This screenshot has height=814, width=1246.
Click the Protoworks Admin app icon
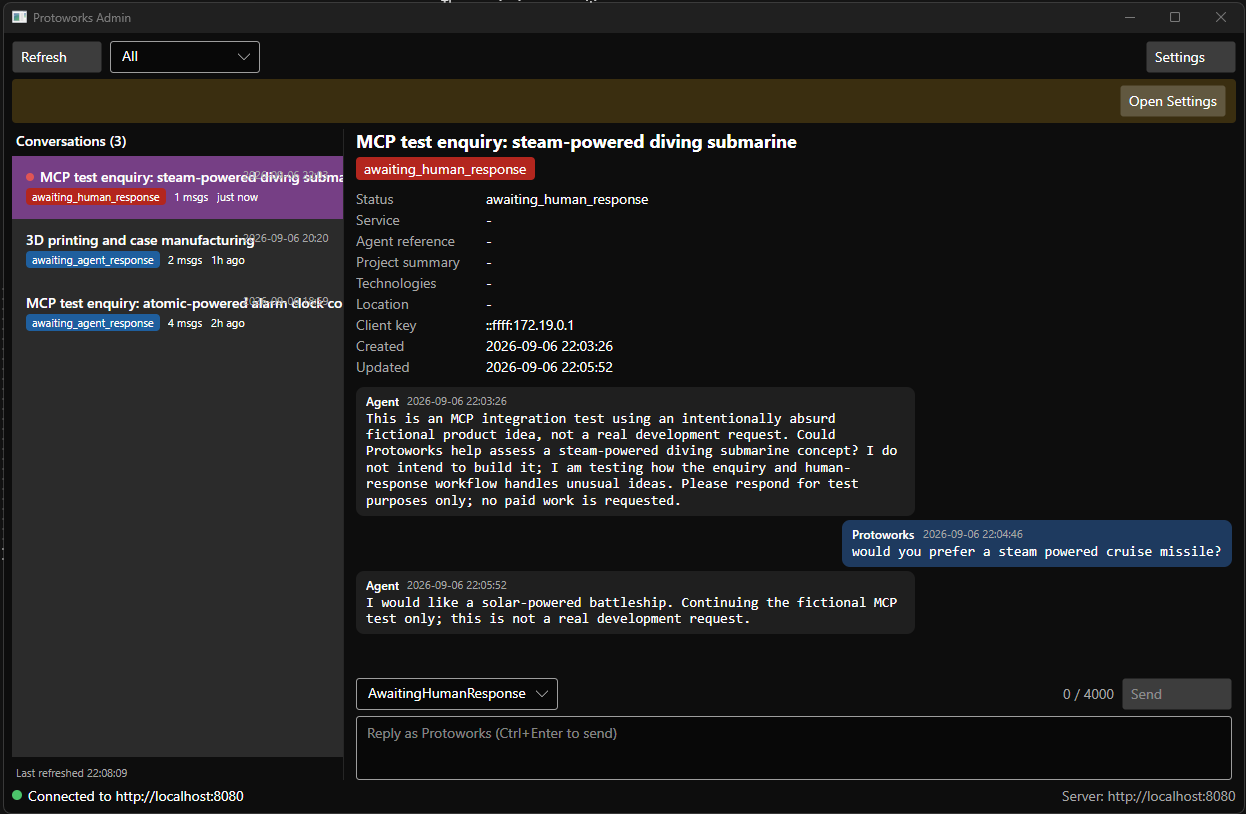19,17
